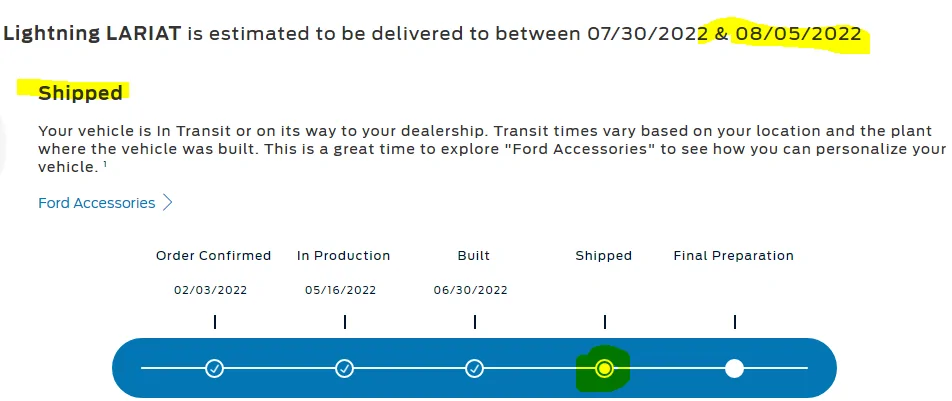This screenshot has width=952, height=401.
Task: Select the highlighted Shipped progress marker
Action: [x=604, y=368]
